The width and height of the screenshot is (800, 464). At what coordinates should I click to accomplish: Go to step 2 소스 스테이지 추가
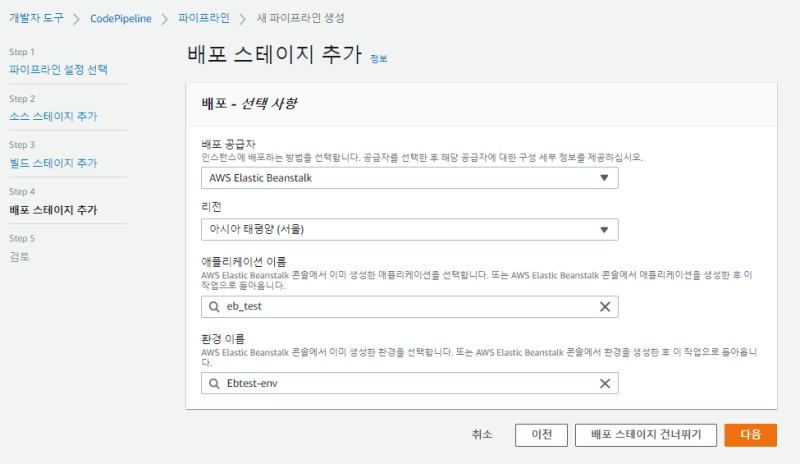(53, 116)
